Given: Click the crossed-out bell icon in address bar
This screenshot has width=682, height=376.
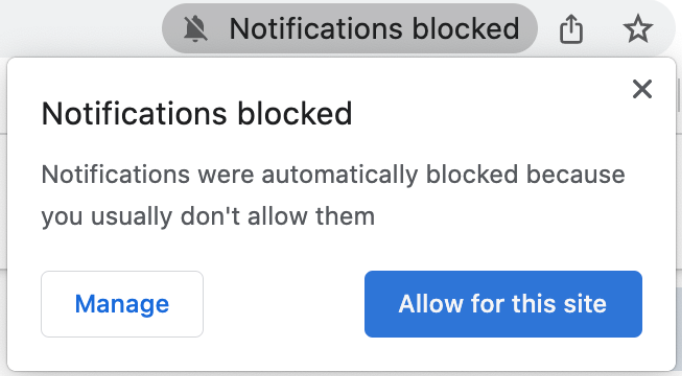Looking at the screenshot, I should 195,29.
